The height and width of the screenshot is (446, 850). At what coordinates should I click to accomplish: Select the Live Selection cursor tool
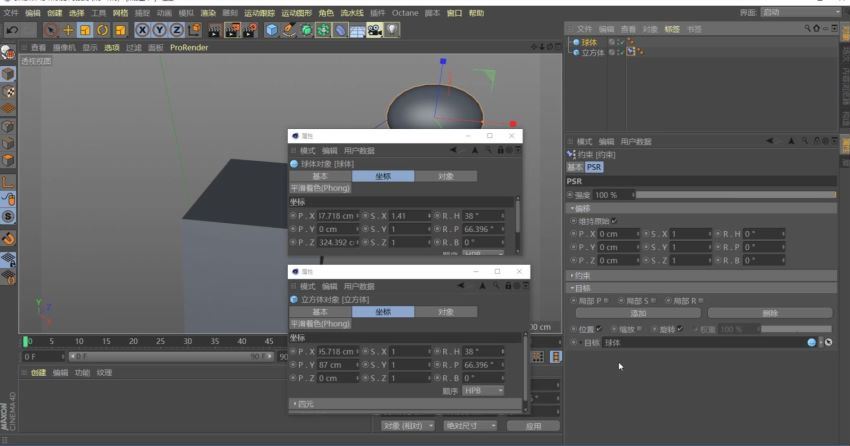[50, 30]
